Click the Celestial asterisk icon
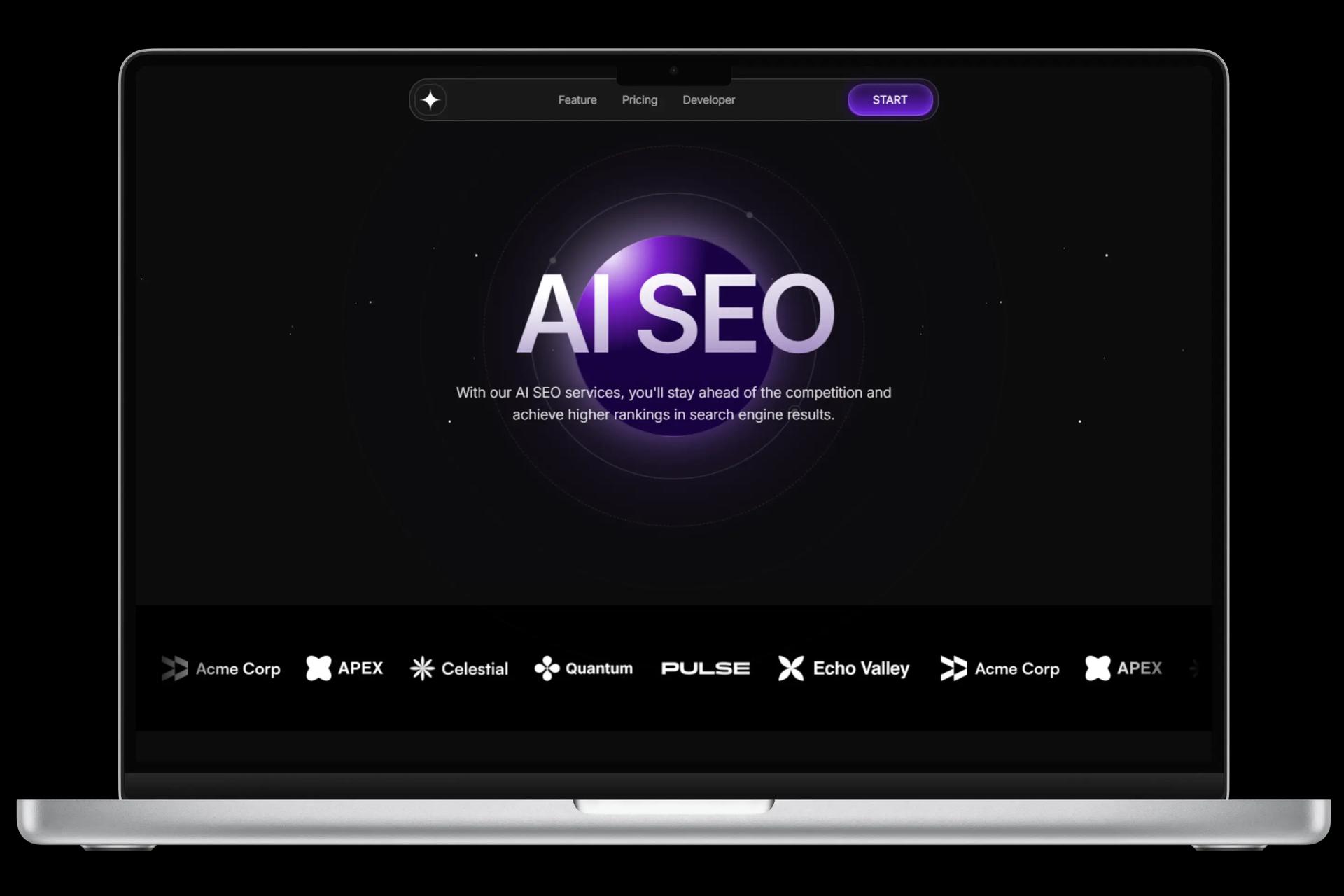This screenshot has height=896, width=1344. [x=422, y=668]
